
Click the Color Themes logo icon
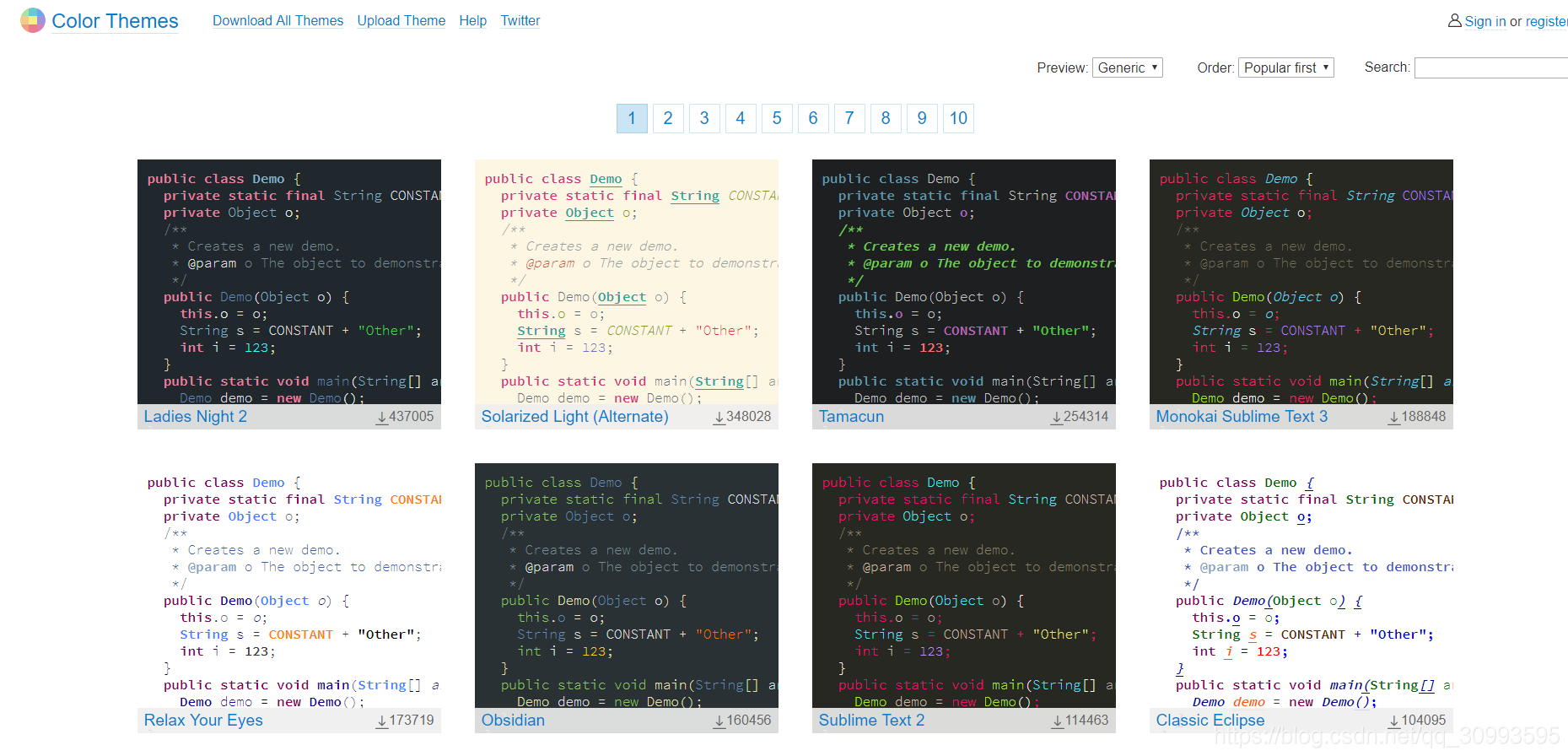[x=33, y=20]
